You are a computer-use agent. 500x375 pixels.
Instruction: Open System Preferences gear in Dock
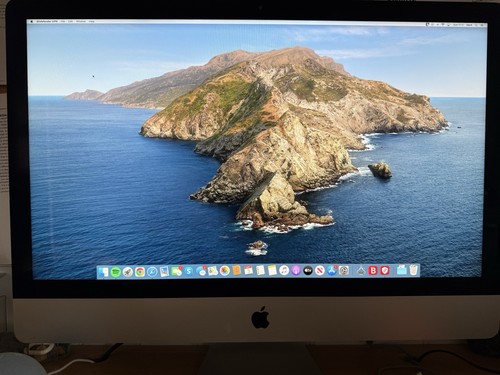click(x=344, y=270)
